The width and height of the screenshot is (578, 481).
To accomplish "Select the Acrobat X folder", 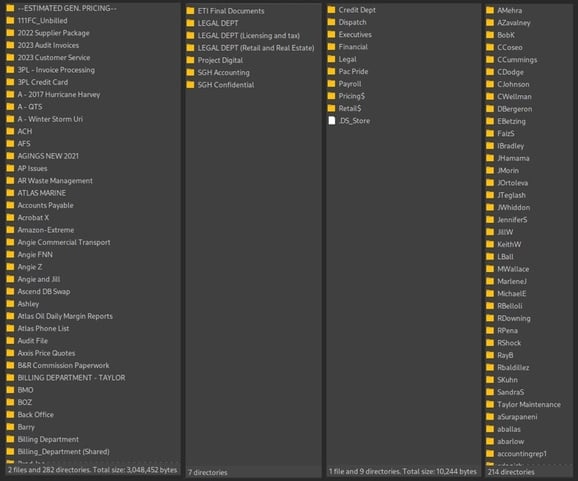I will (33, 217).
